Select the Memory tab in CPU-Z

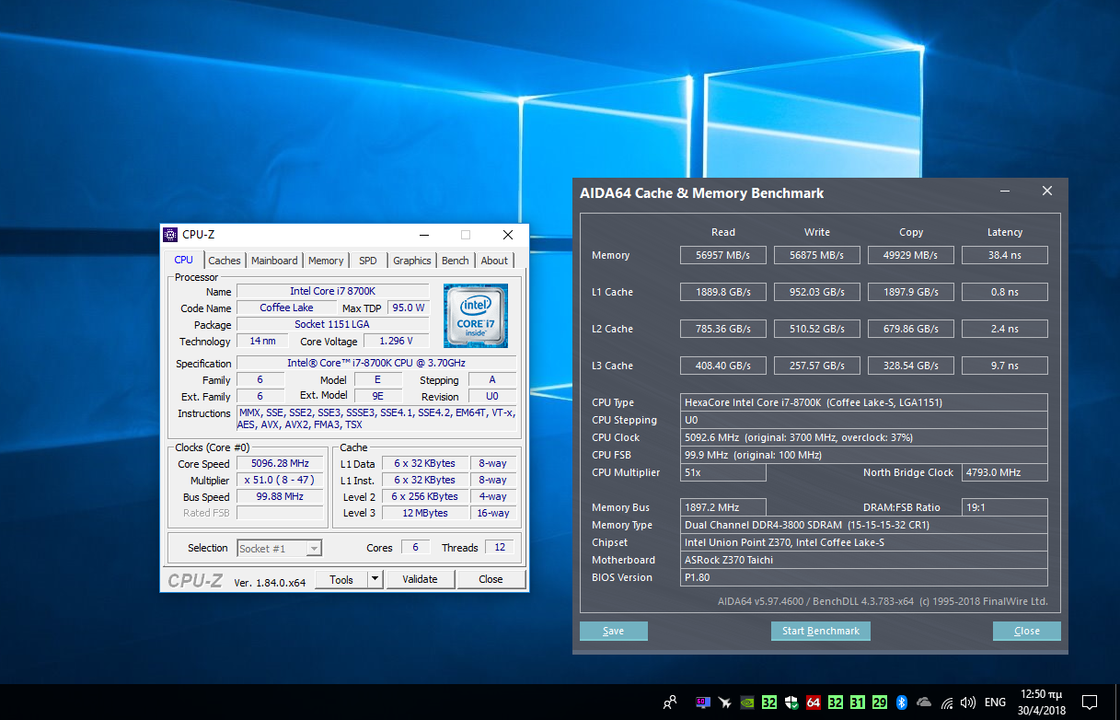coord(326,261)
